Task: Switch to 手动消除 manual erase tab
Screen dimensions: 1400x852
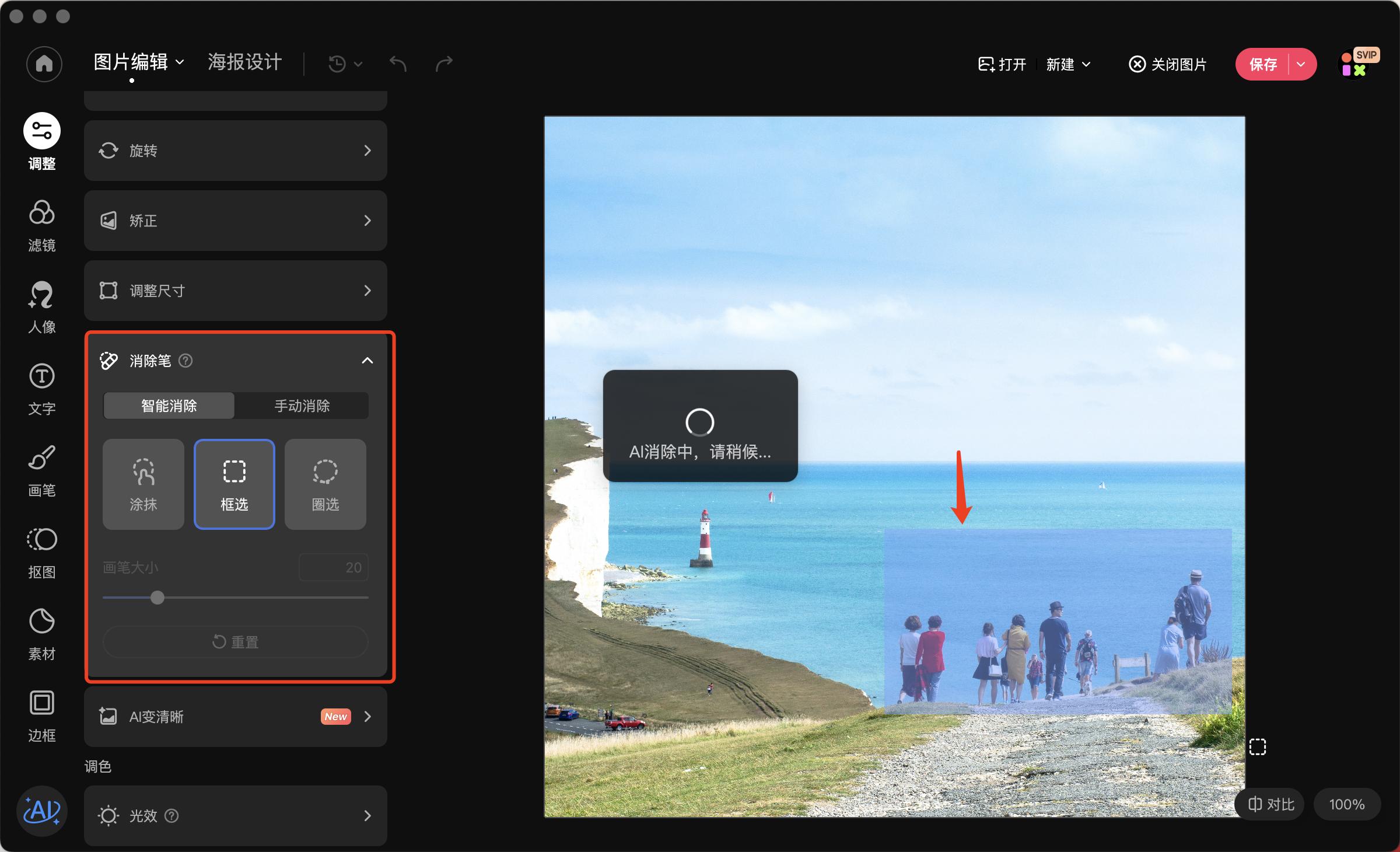Action: tap(302, 406)
